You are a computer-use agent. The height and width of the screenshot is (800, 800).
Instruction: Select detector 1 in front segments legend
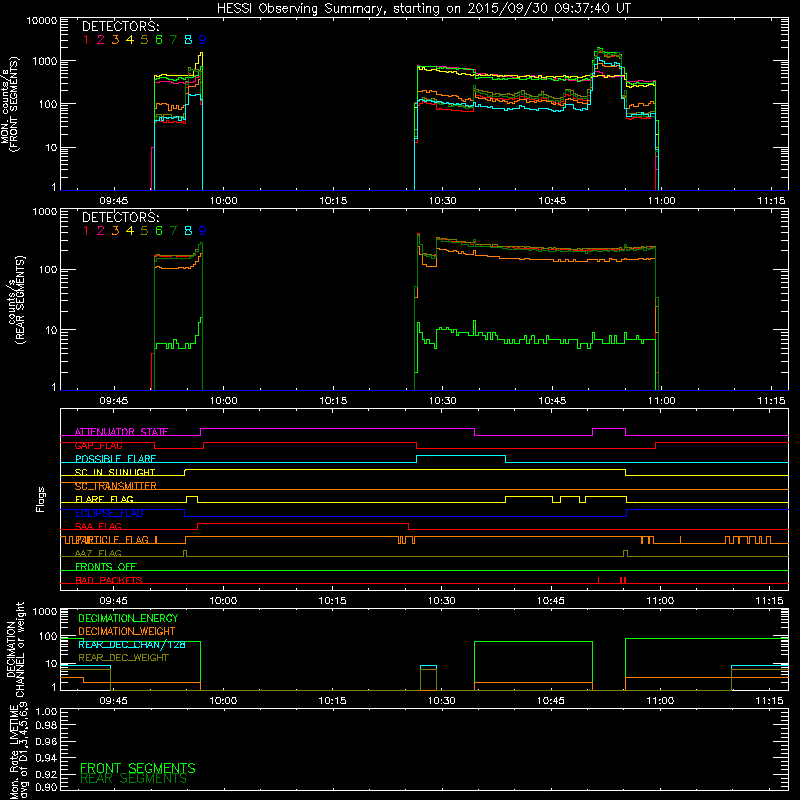pos(86,40)
